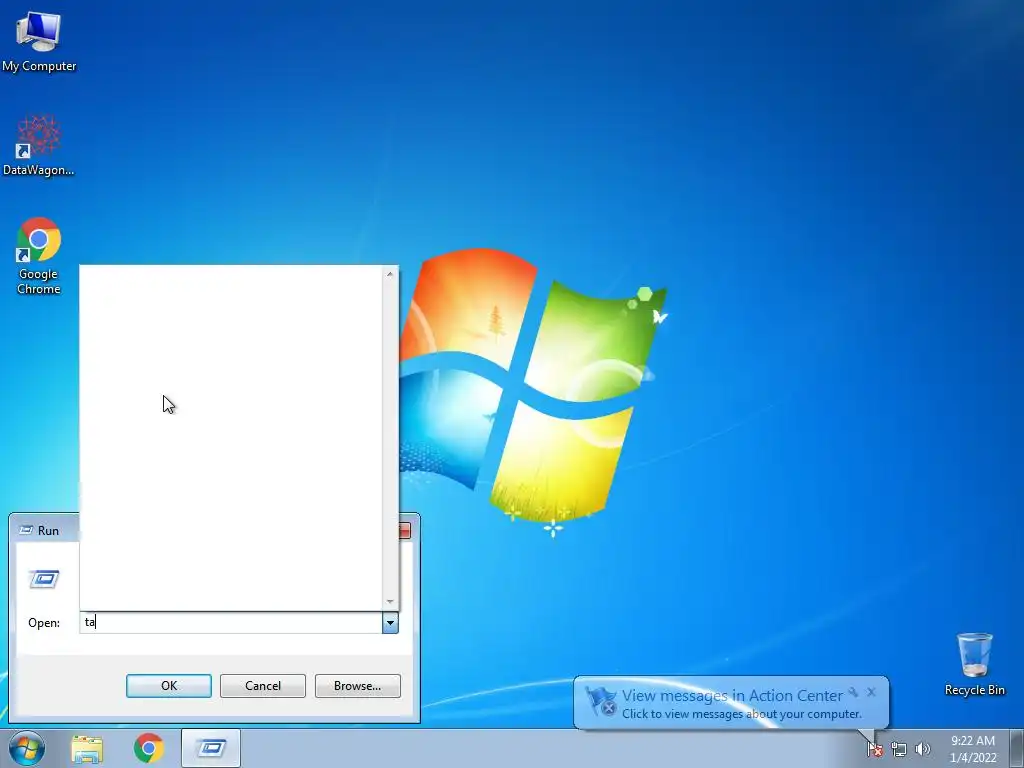Close the Run dialog window

point(405,530)
